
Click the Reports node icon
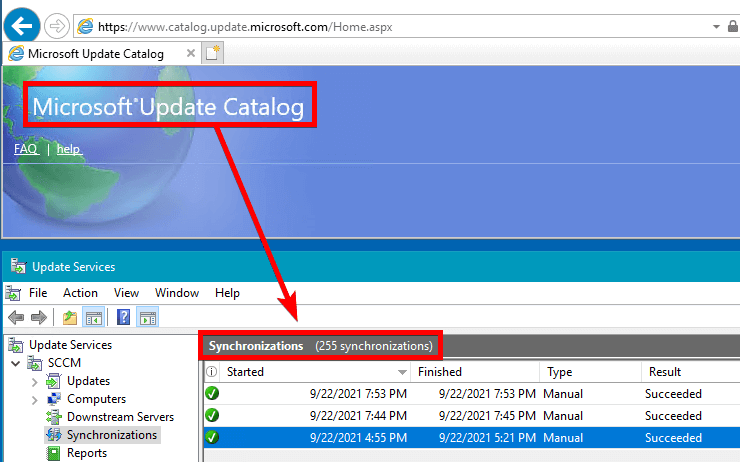54,453
